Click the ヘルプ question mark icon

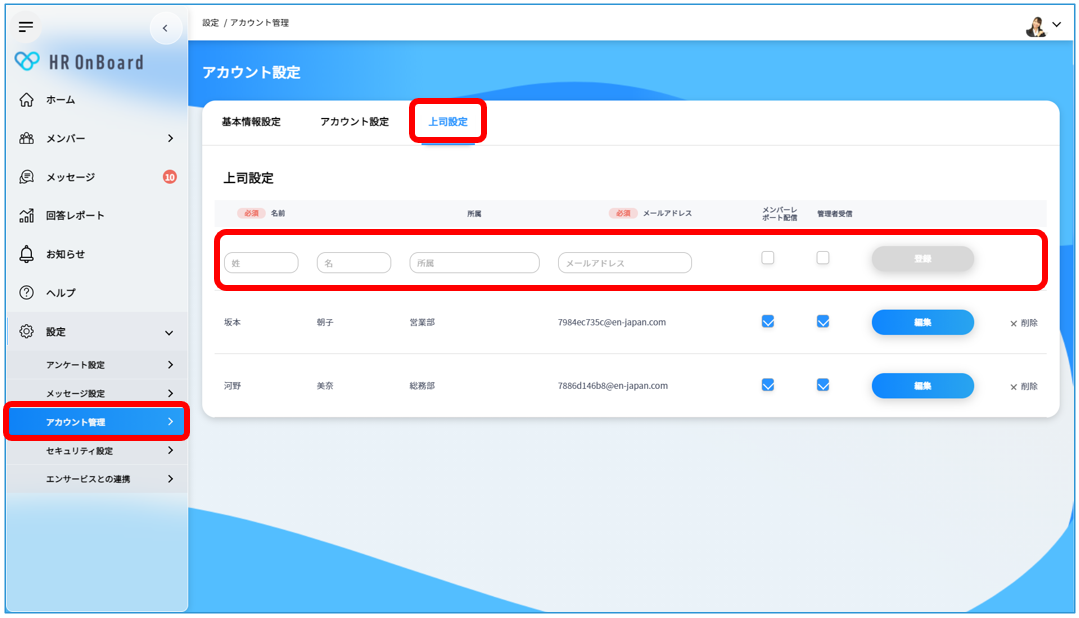point(26,292)
